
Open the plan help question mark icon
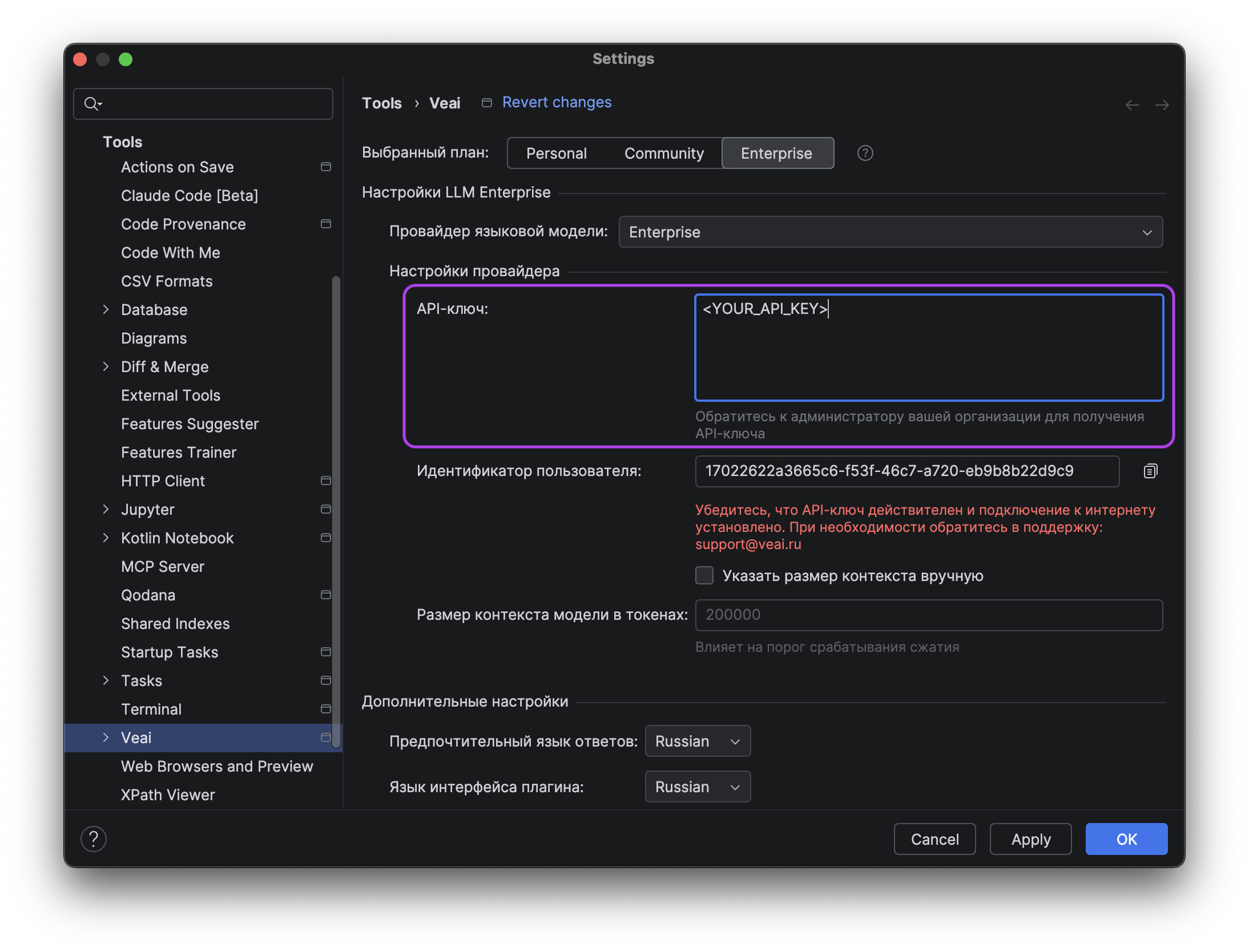(865, 153)
